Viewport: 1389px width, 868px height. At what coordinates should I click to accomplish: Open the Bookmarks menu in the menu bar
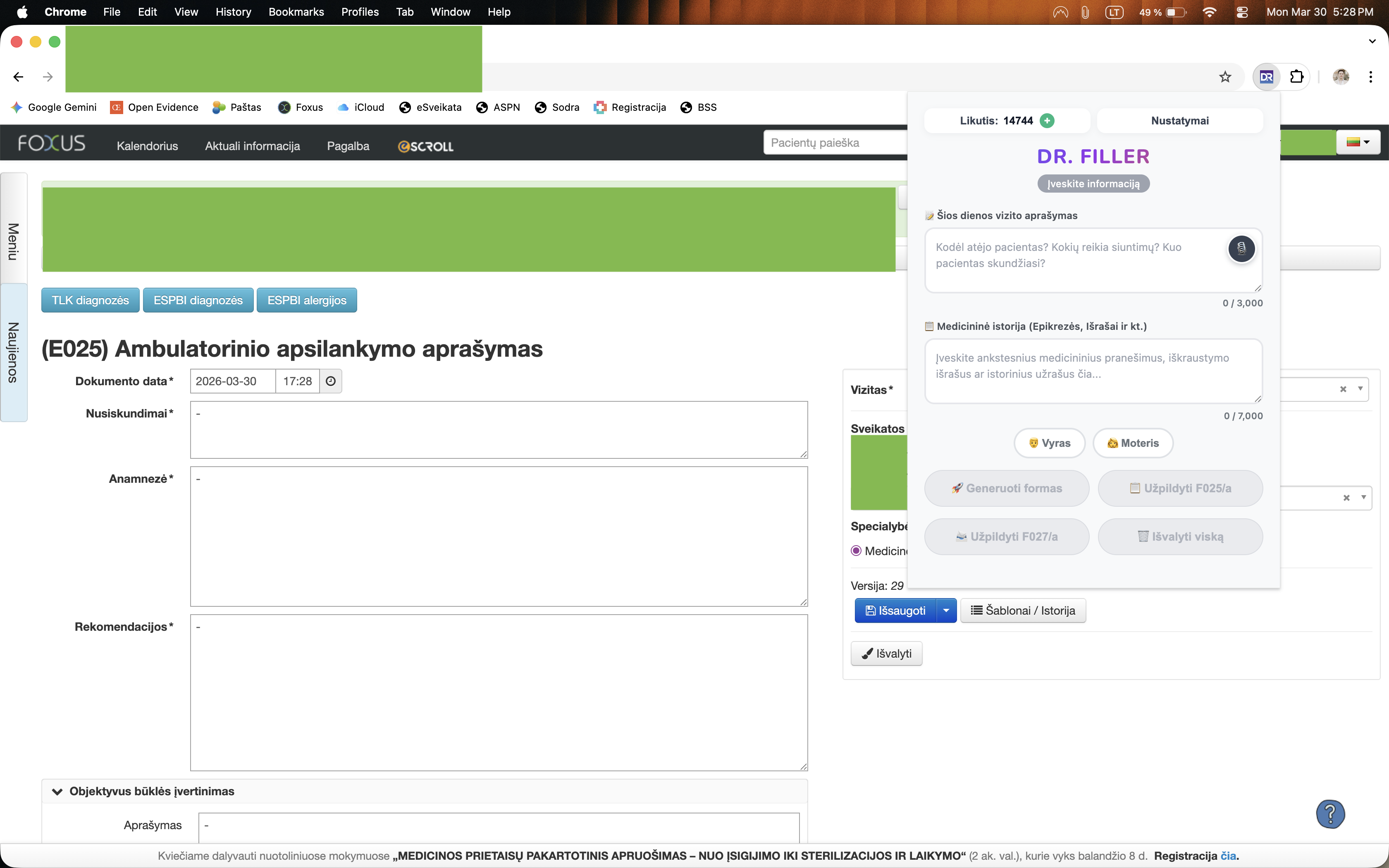(x=296, y=12)
